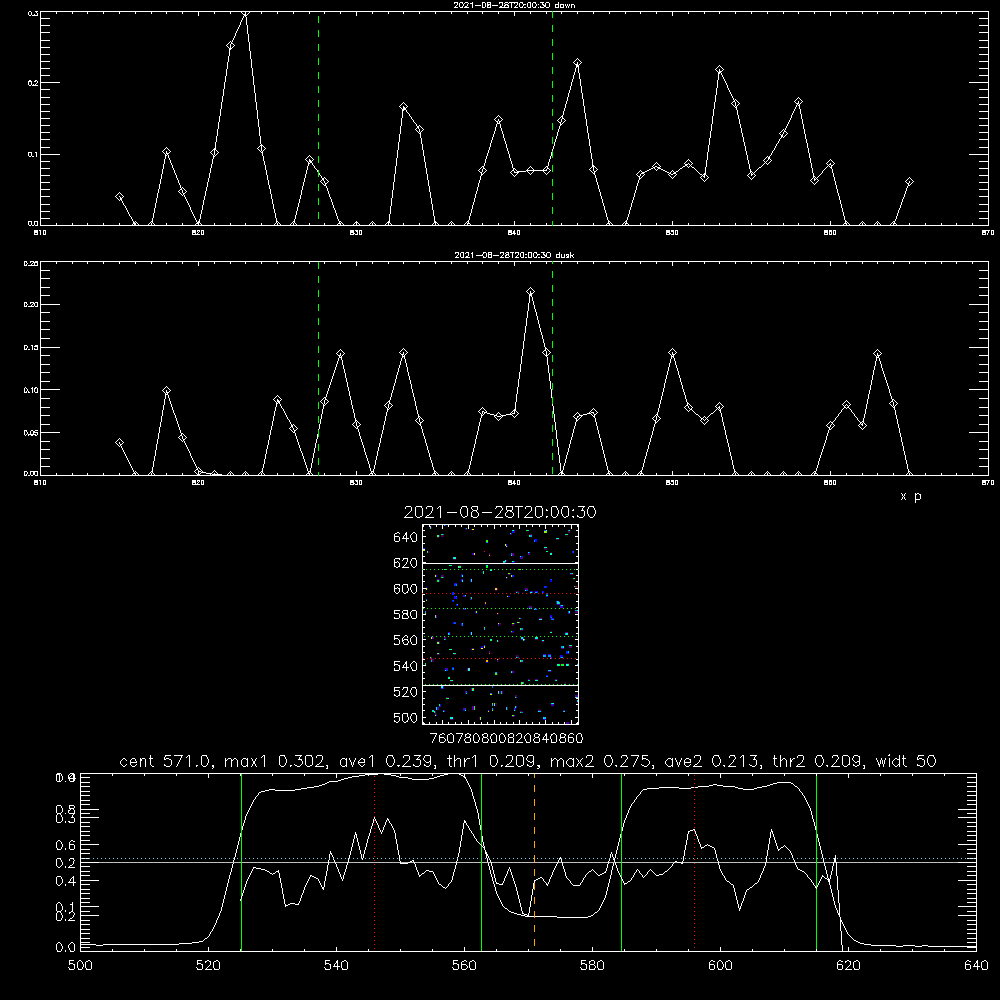Click the red dotted line near 596 in bottom plot
1000x1000 pixels.
pyautogui.click(x=695, y=861)
